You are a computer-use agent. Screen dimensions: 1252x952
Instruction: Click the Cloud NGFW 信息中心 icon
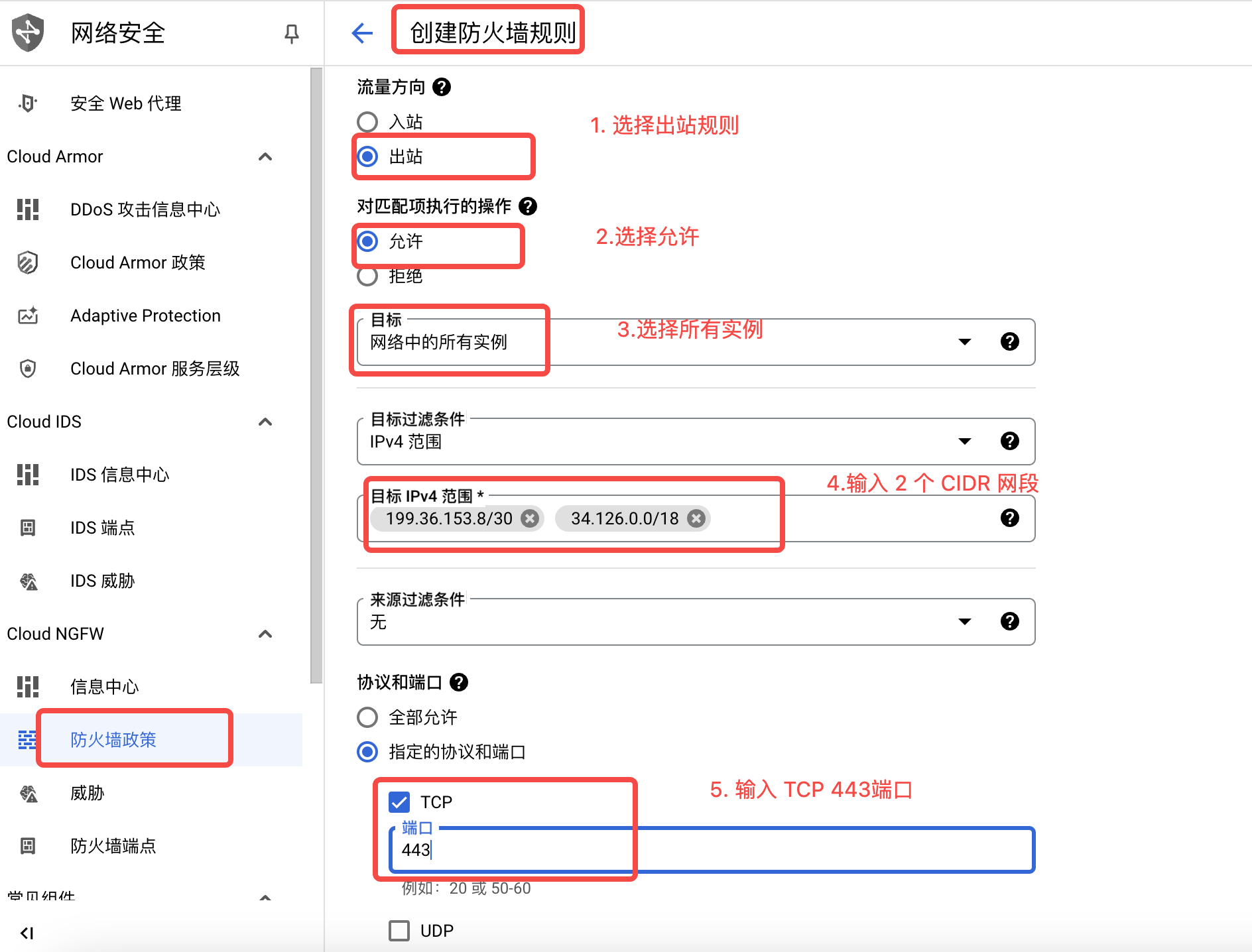(x=28, y=687)
